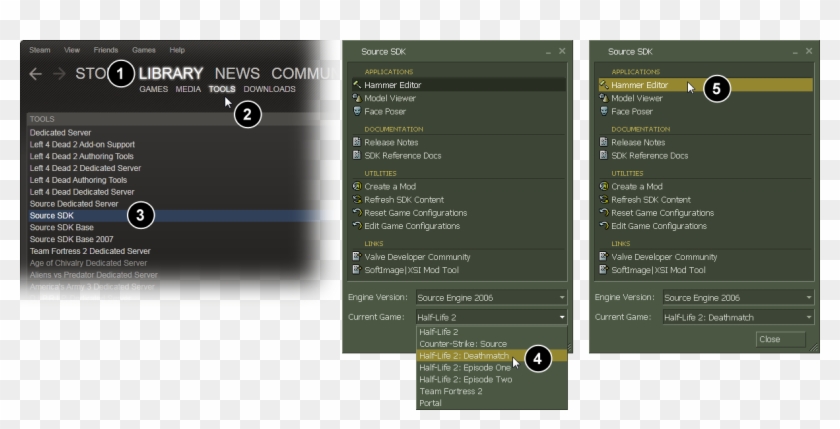Click Model Viewer icon in middle SDK window

pos(357,98)
